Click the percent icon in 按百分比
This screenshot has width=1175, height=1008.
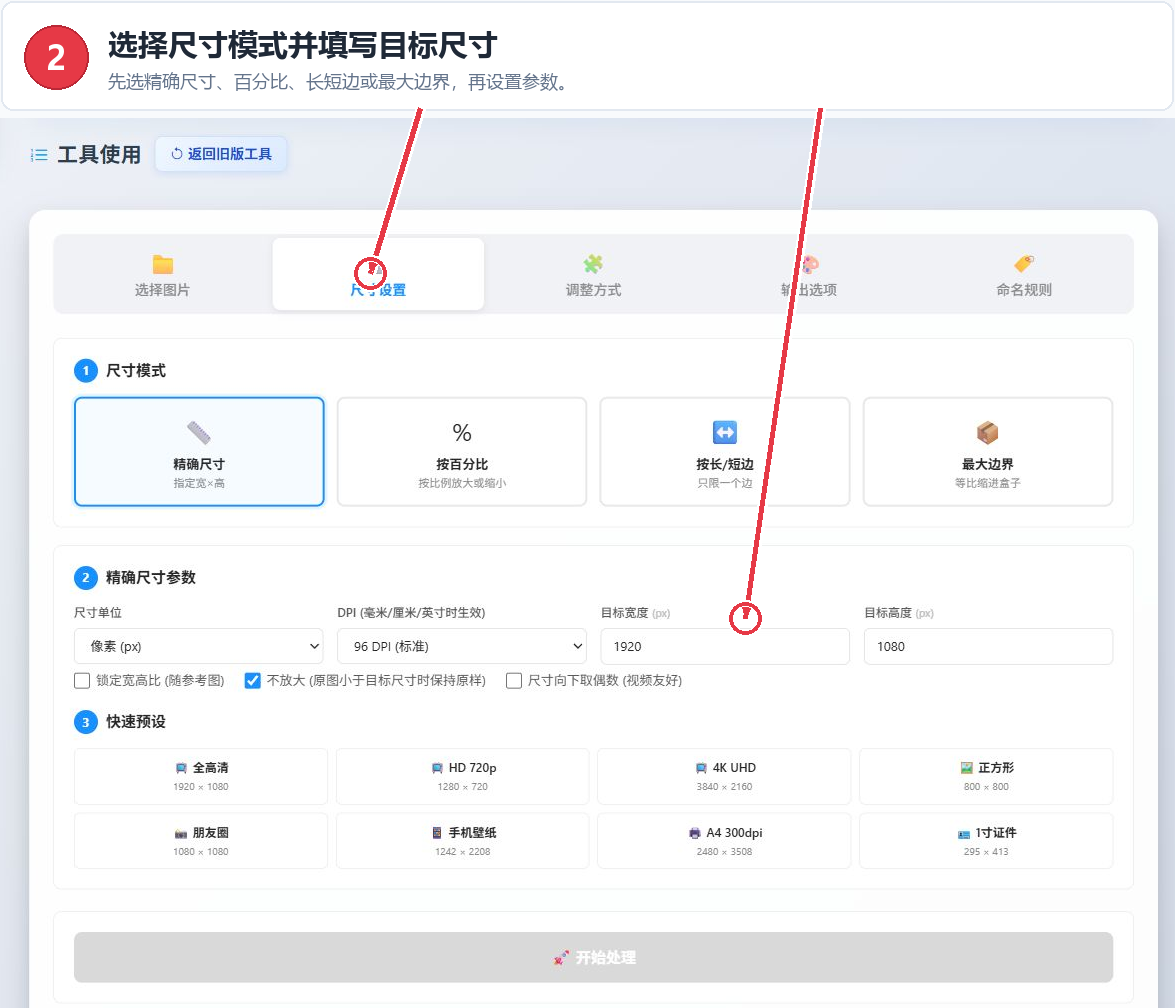pos(462,432)
